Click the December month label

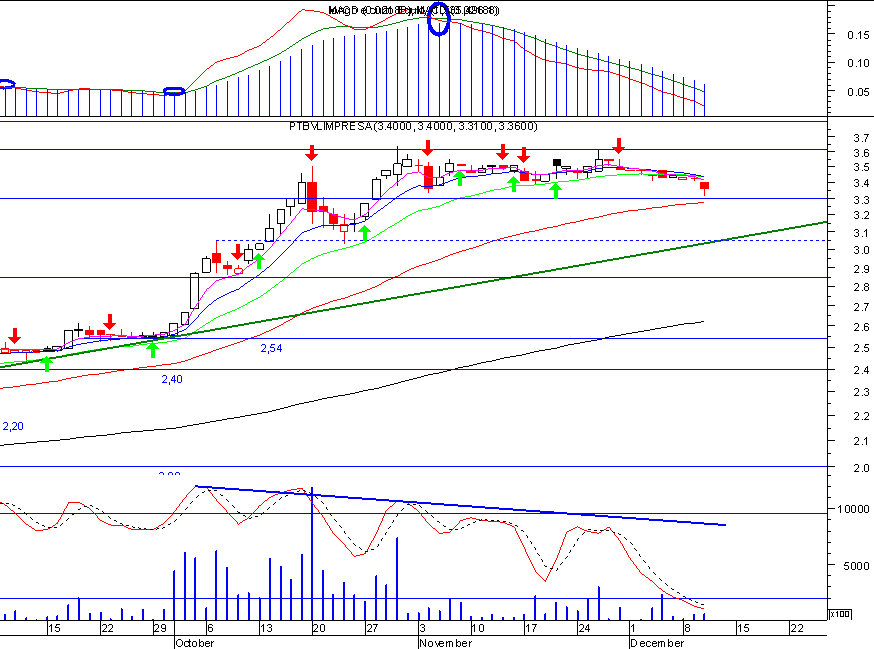click(657, 643)
